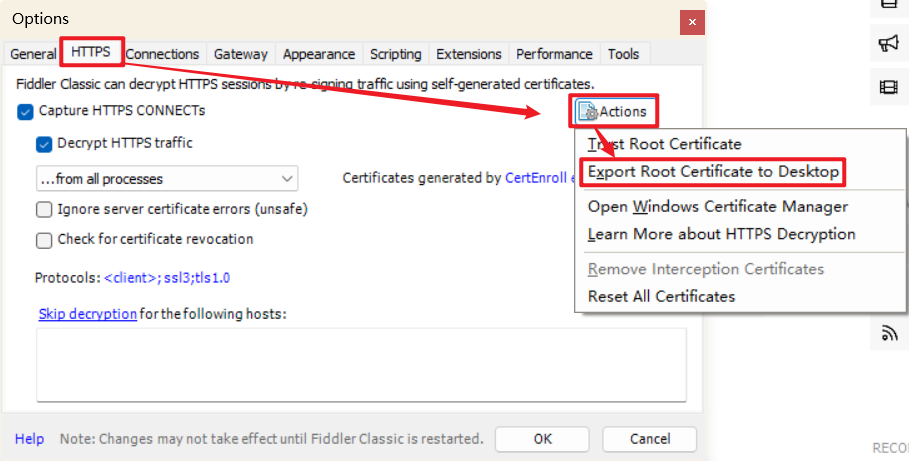Click the RSS feed icon in the right sidebar

click(x=889, y=332)
